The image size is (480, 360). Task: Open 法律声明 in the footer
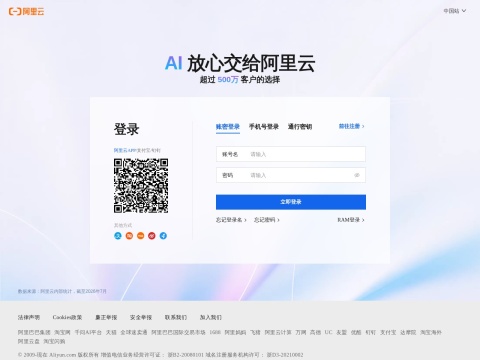point(29,317)
